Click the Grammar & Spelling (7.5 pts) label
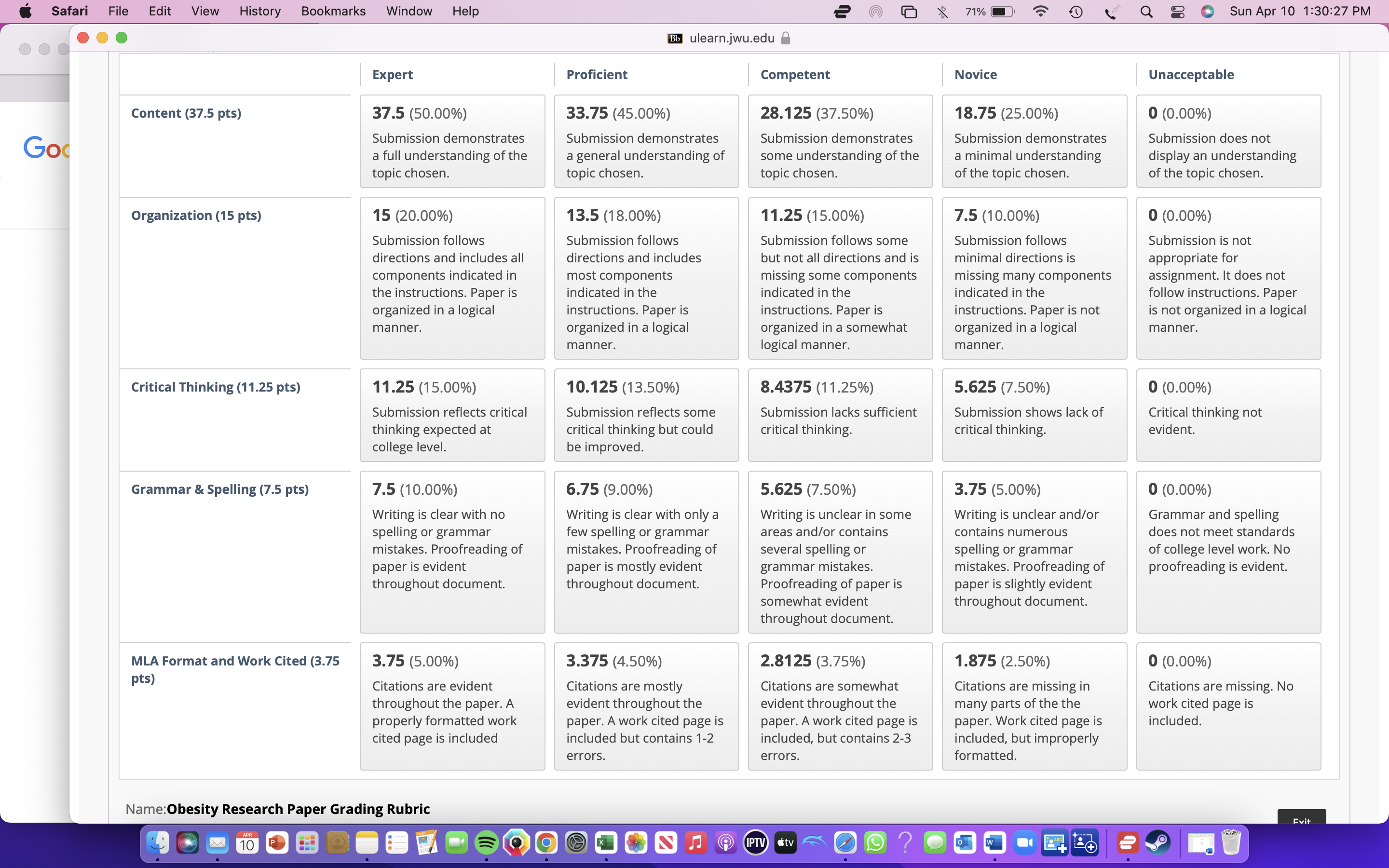This screenshot has height=868, width=1389. [220, 489]
